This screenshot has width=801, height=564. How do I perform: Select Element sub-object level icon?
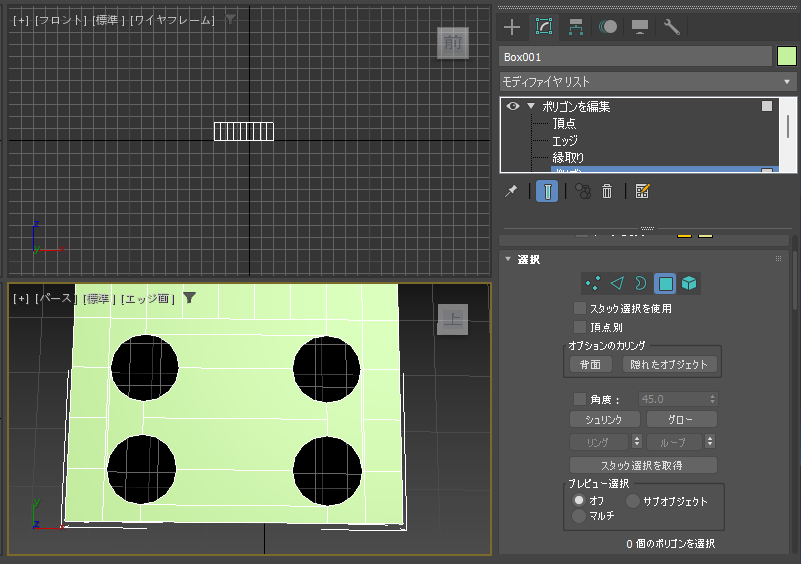click(x=689, y=284)
